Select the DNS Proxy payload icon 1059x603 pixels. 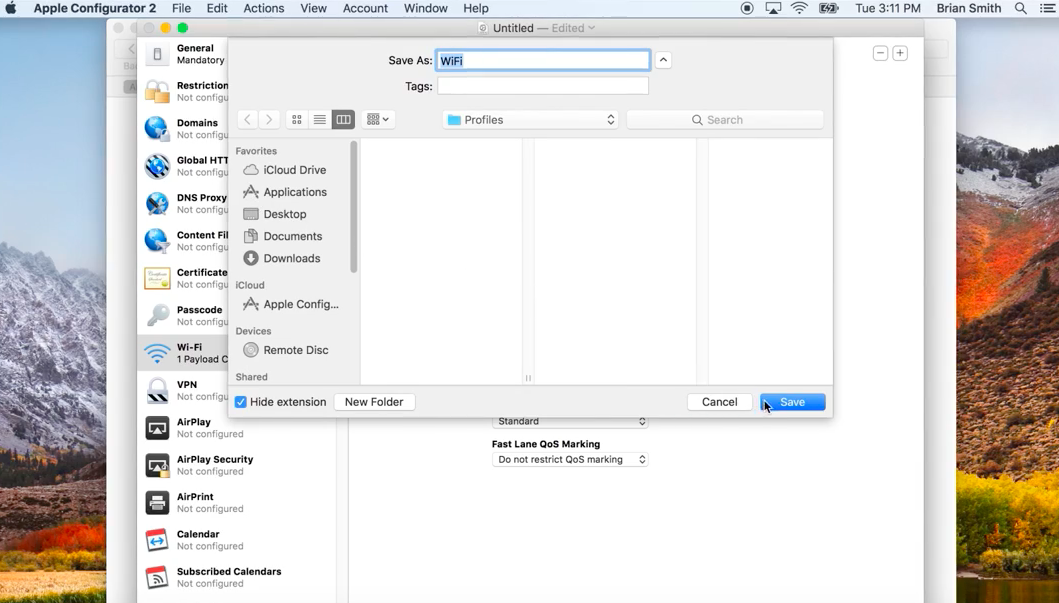pos(157,203)
